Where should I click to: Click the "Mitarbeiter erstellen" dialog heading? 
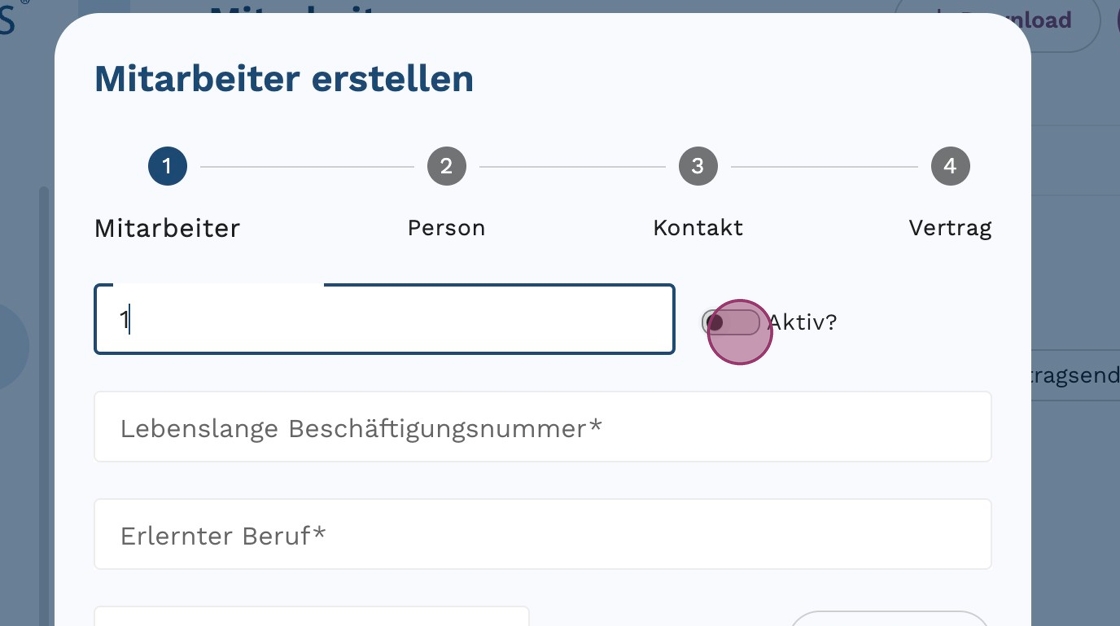click(x=284, y=79)
